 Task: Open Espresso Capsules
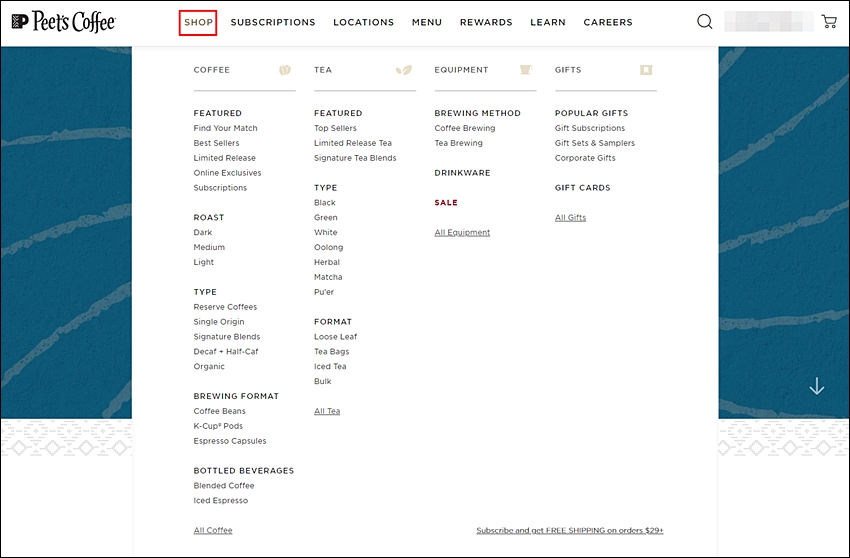pyautogui.click(x=230, y=441)
